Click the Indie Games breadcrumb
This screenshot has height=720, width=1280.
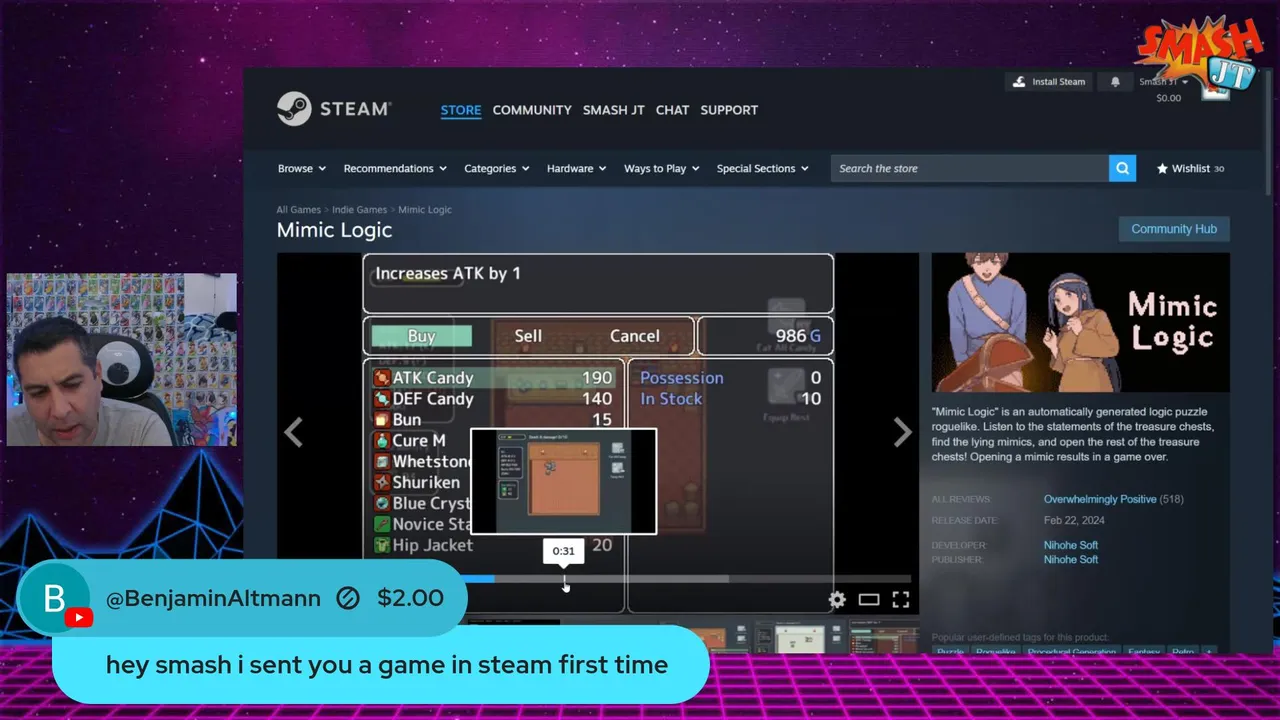tap(359, 210)
